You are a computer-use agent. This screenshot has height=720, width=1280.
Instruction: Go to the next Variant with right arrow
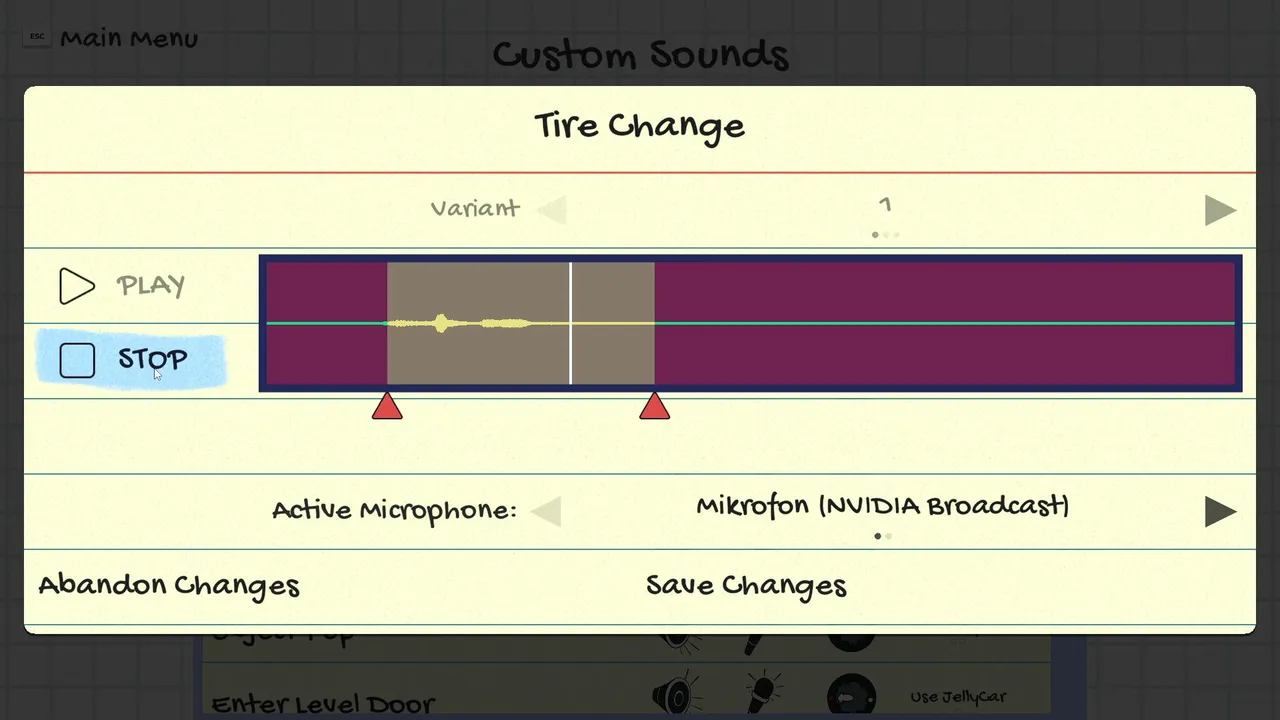click(1220, 210)
